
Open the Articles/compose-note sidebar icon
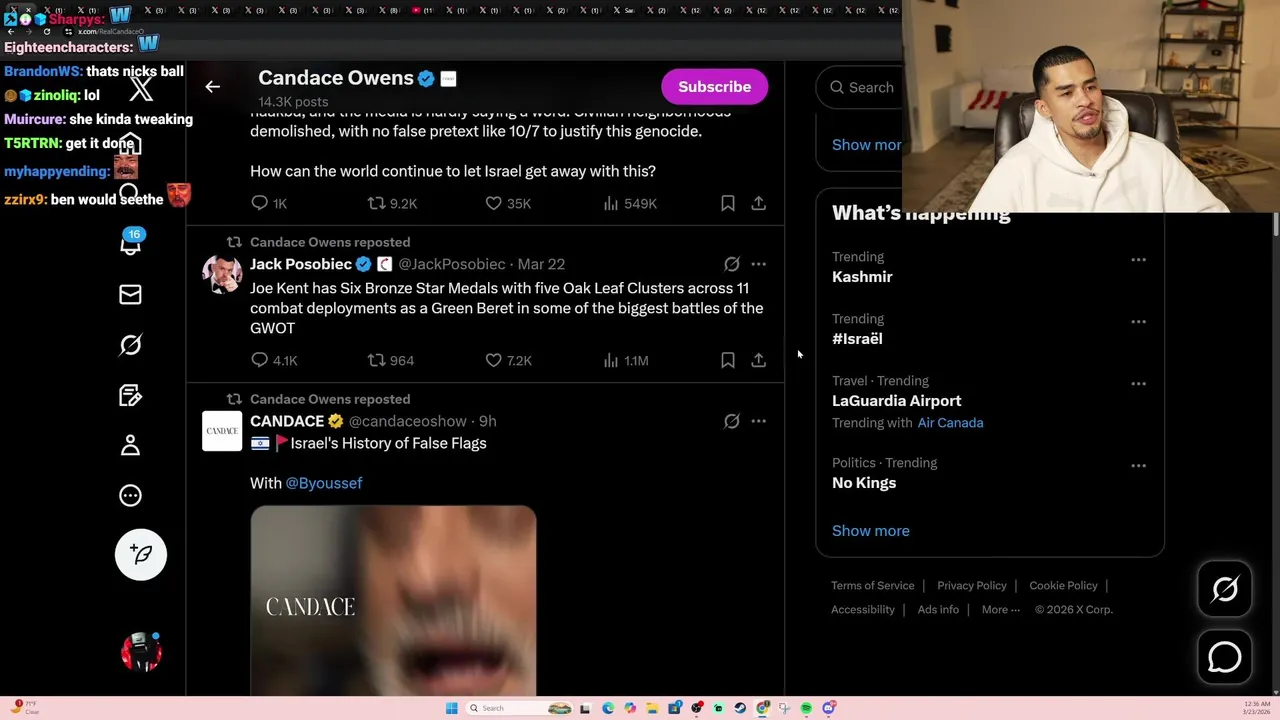point(130,395)
